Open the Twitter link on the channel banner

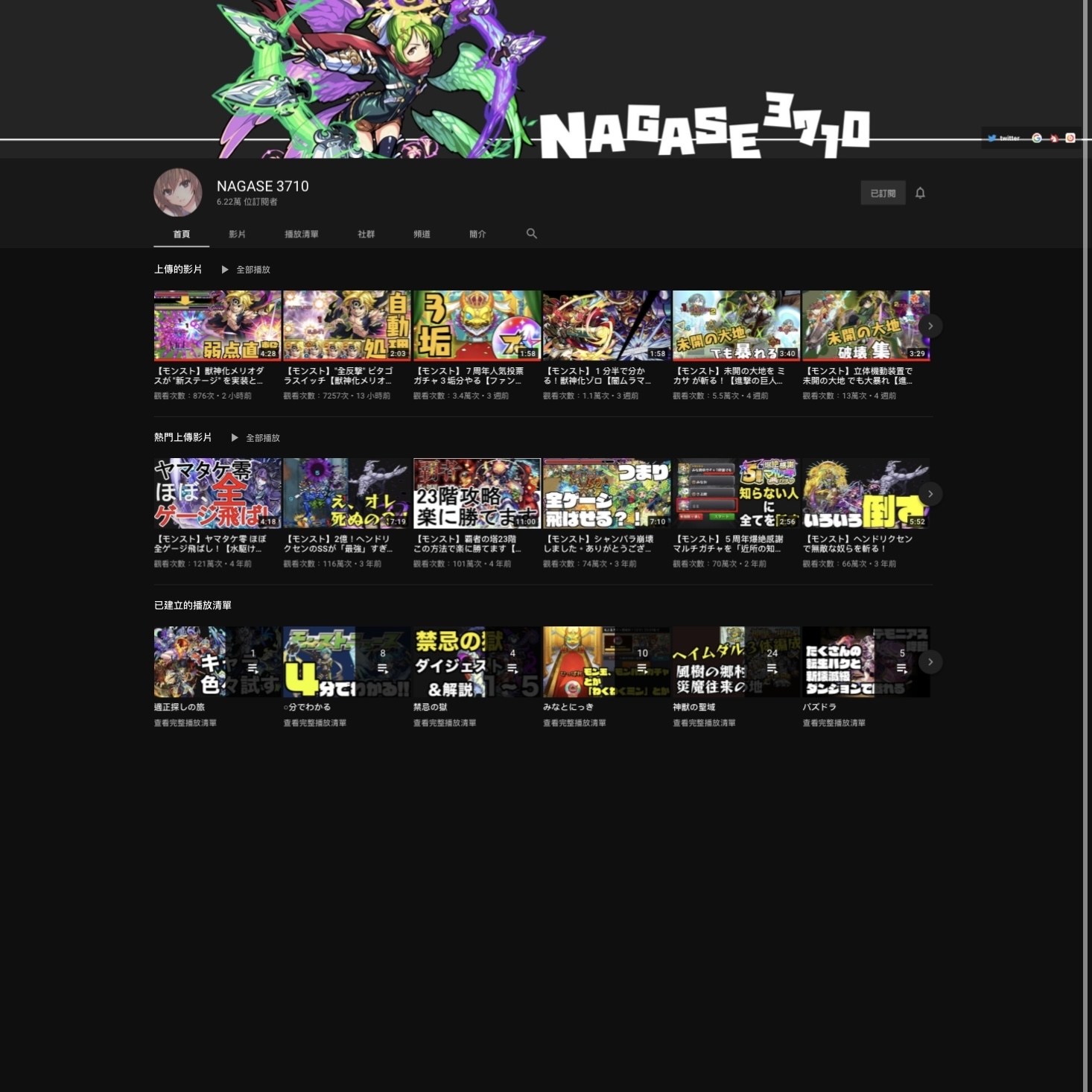(x=1004, y=138)
